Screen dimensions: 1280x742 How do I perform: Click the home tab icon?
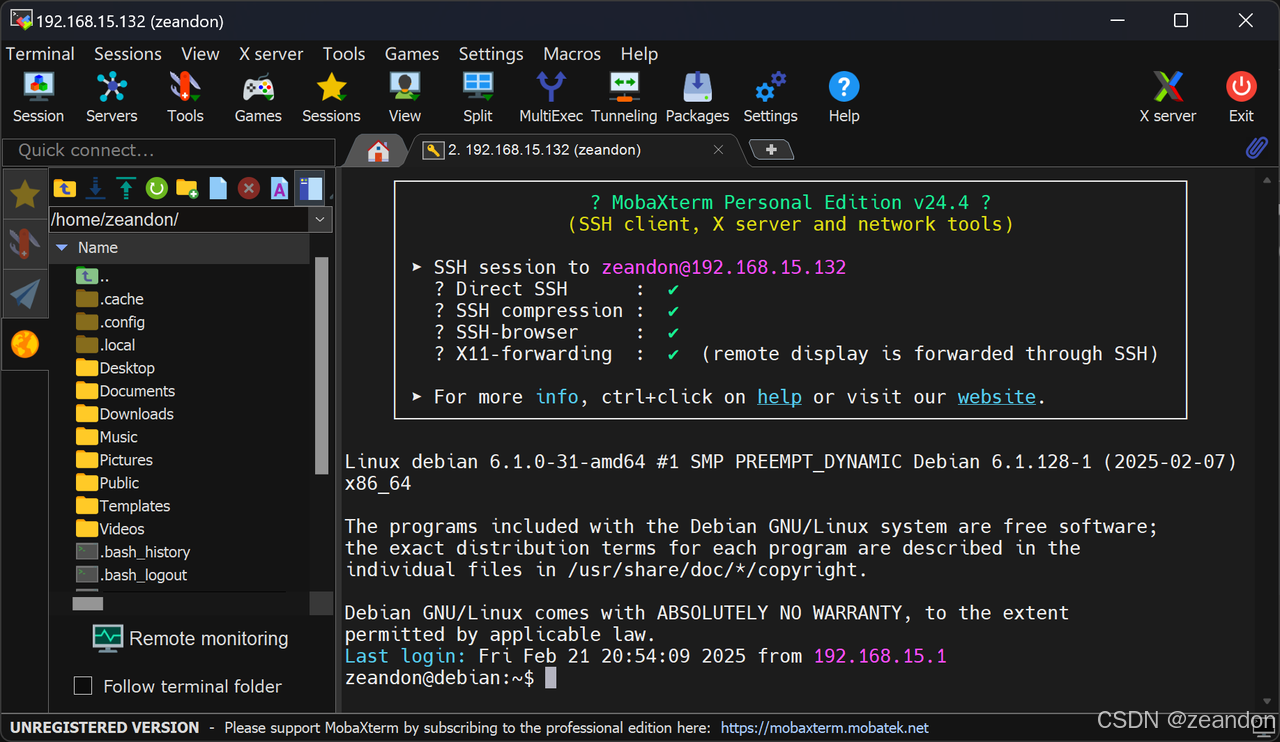378,151
